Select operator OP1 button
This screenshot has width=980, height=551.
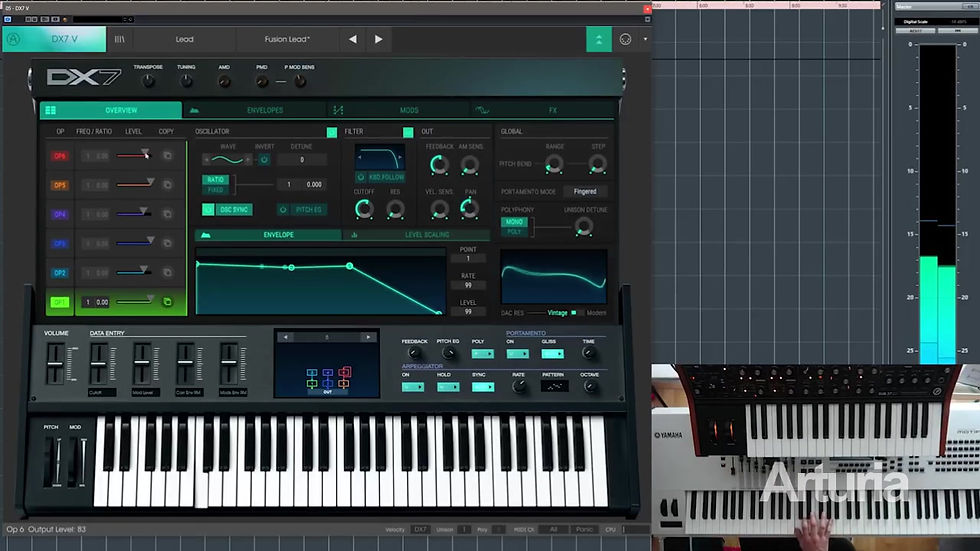tap(60, 302)
